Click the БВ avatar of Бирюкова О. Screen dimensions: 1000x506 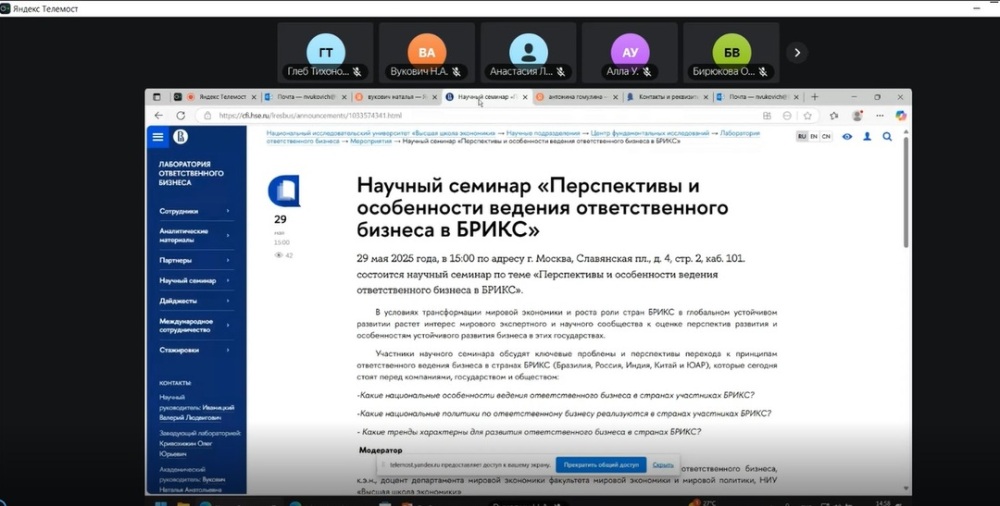[x=732, y=53]
